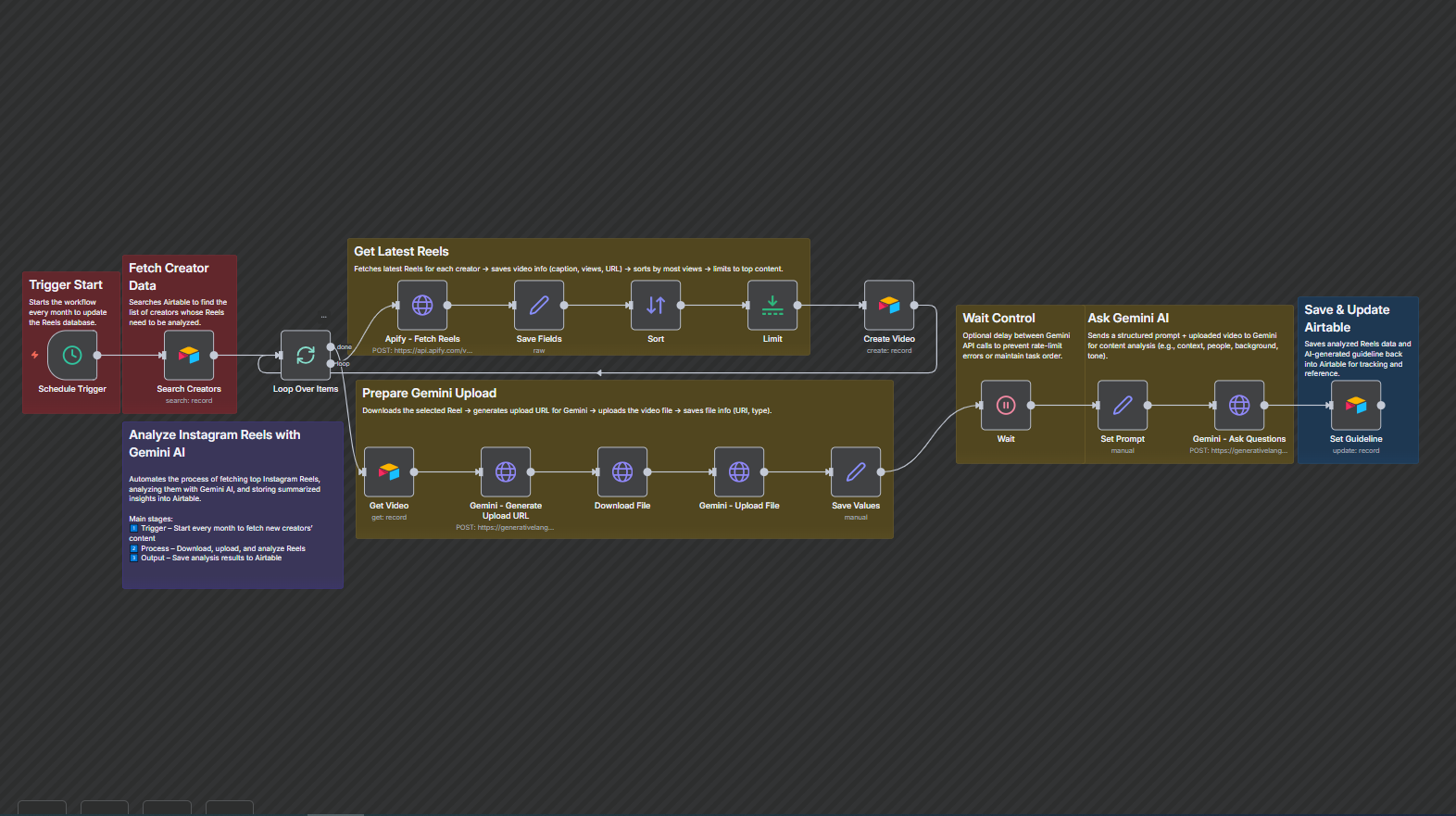Select the 'Get Latest Reels' sticky note title
This screenshot has height=816, width=1456.
coord(401,252)
